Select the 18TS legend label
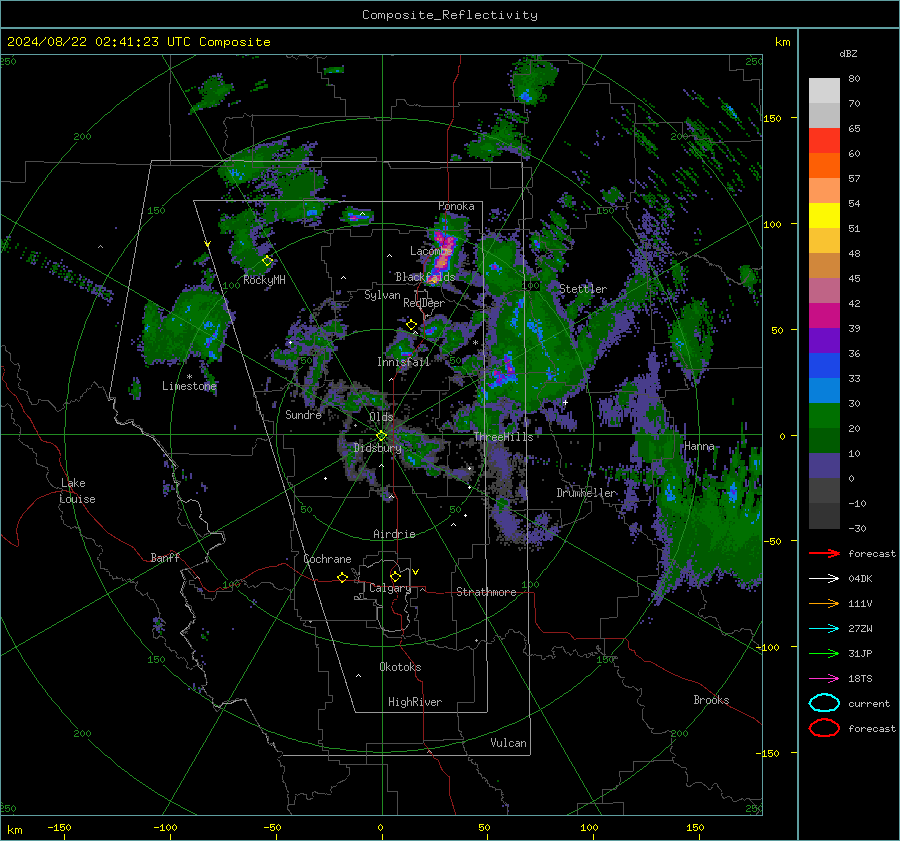Screen dimensions: 900x841 pos(860,679)
